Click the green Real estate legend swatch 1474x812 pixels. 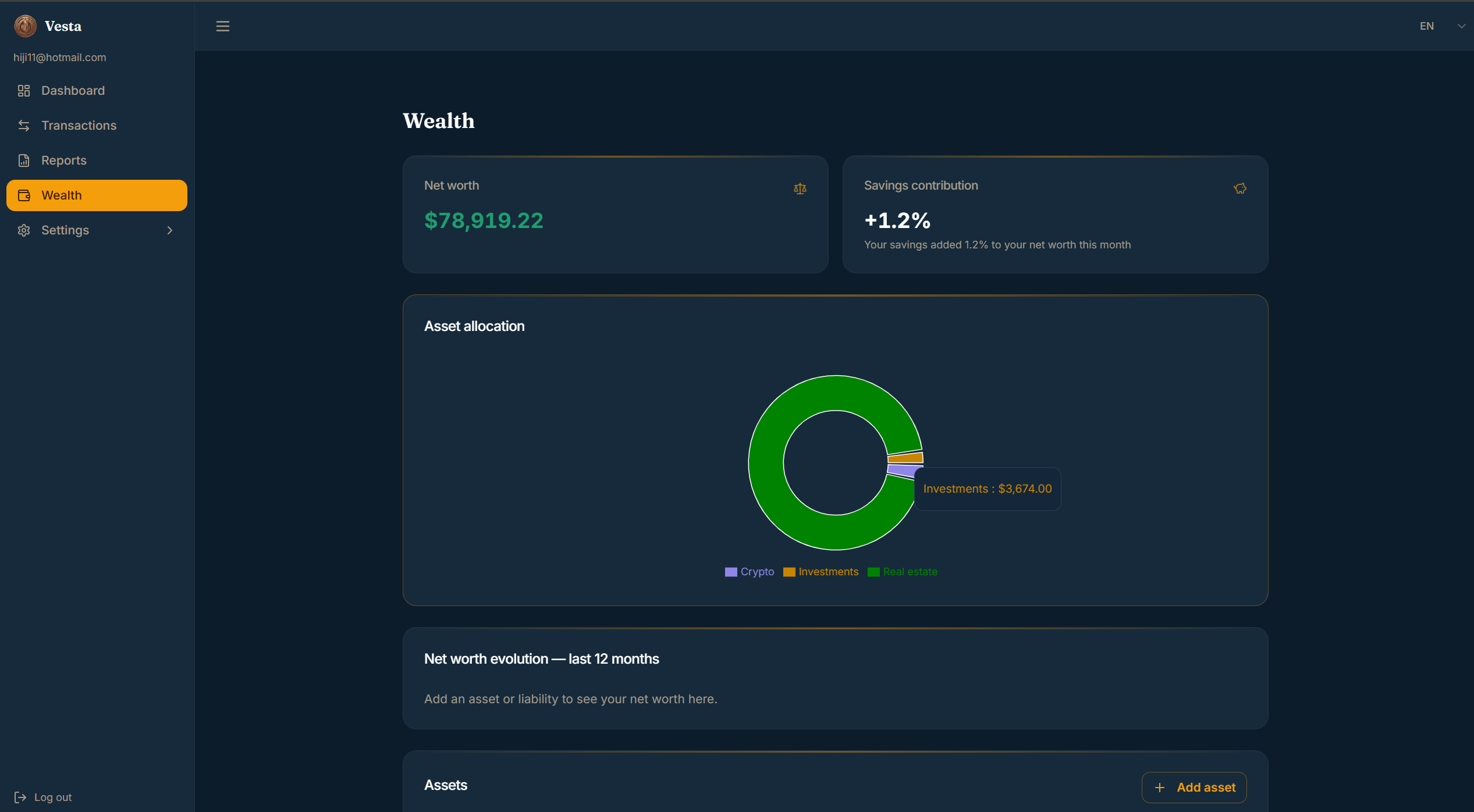[x=873, y=572]
